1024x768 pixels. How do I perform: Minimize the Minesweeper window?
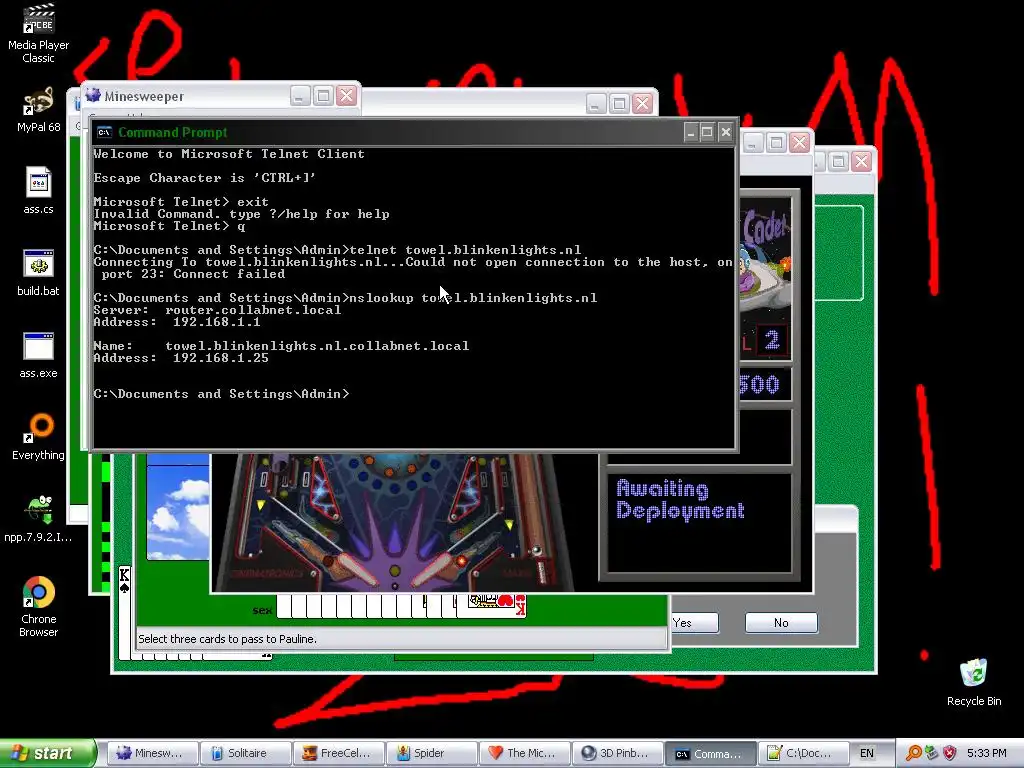(x=300, y=96)
